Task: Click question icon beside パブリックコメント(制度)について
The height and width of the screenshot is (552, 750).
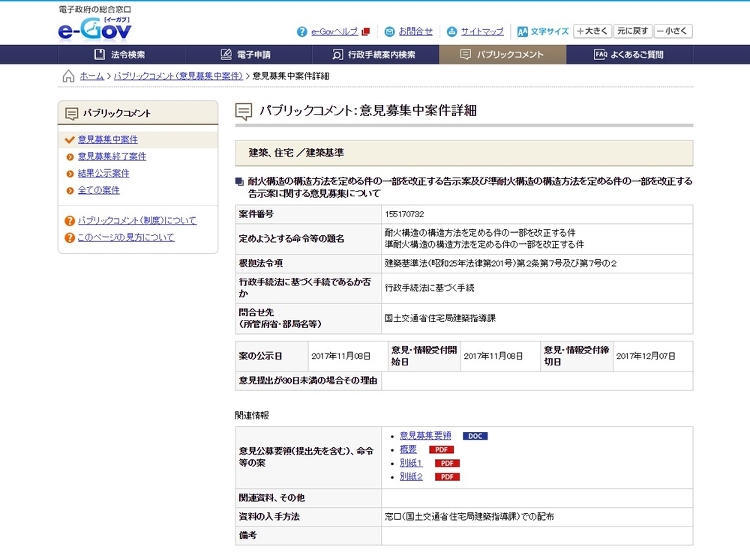Action: click(70, 221)
